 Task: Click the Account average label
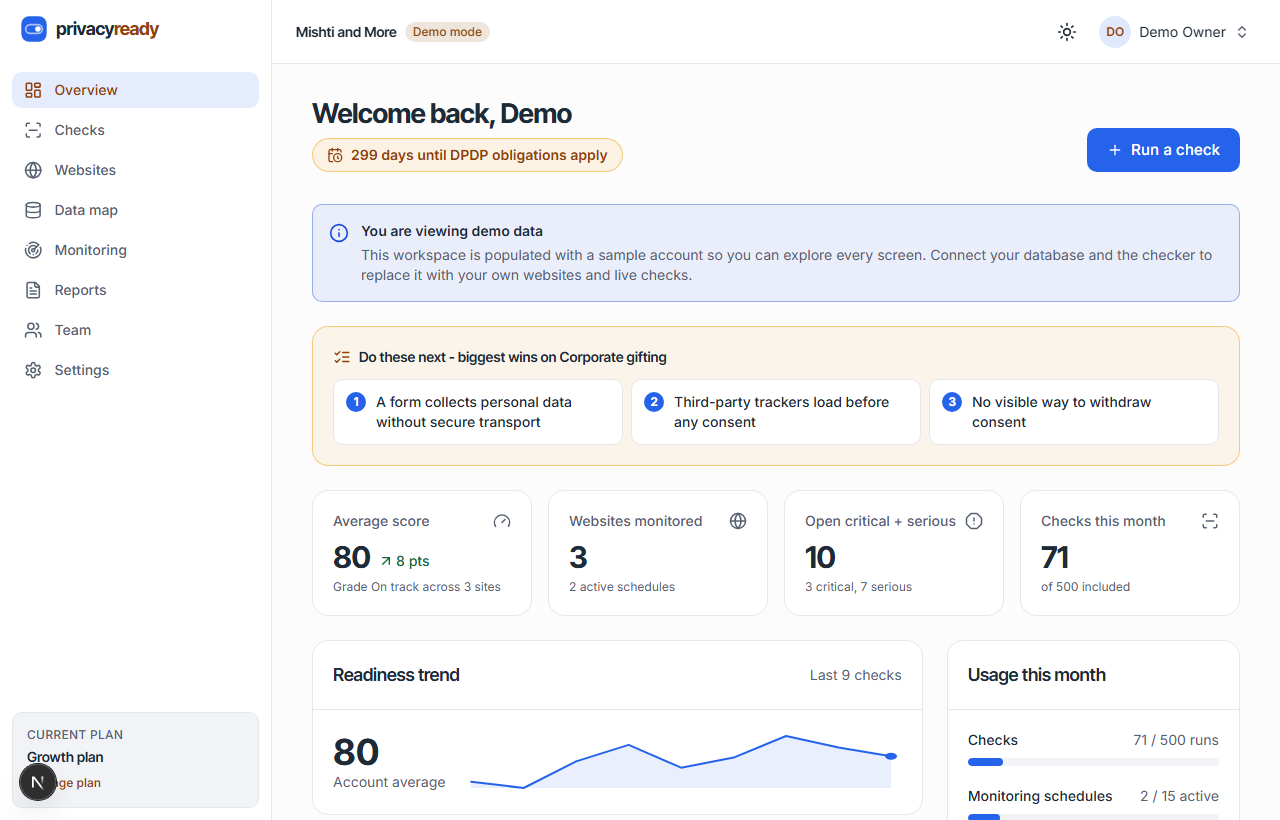click(389, 782)
